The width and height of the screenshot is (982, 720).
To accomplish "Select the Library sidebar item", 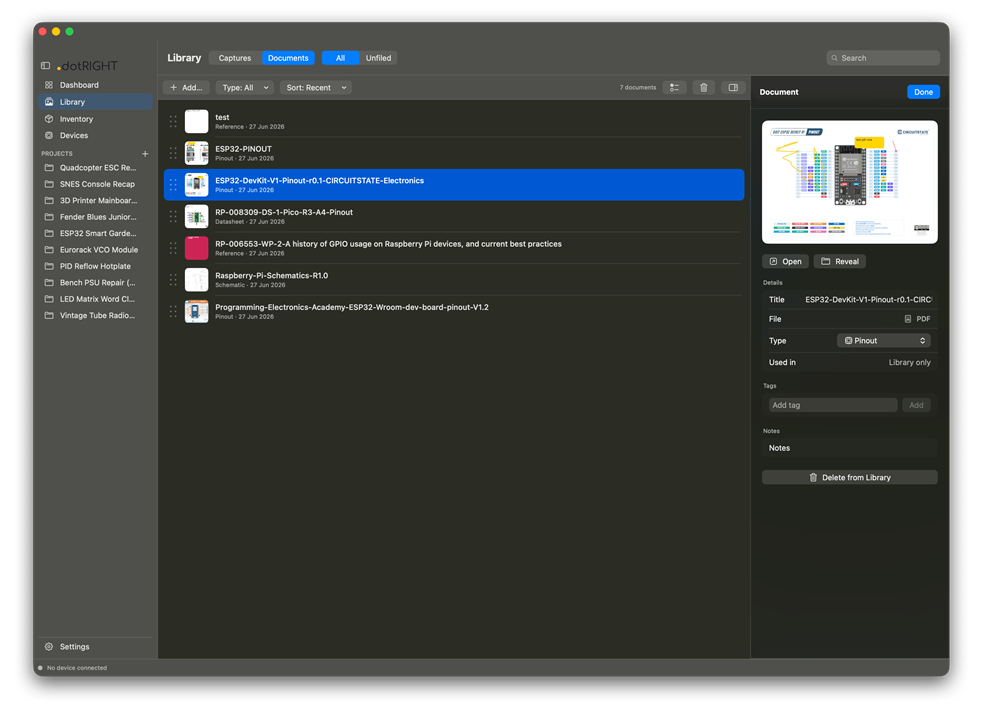I will [x=95, y=102].
